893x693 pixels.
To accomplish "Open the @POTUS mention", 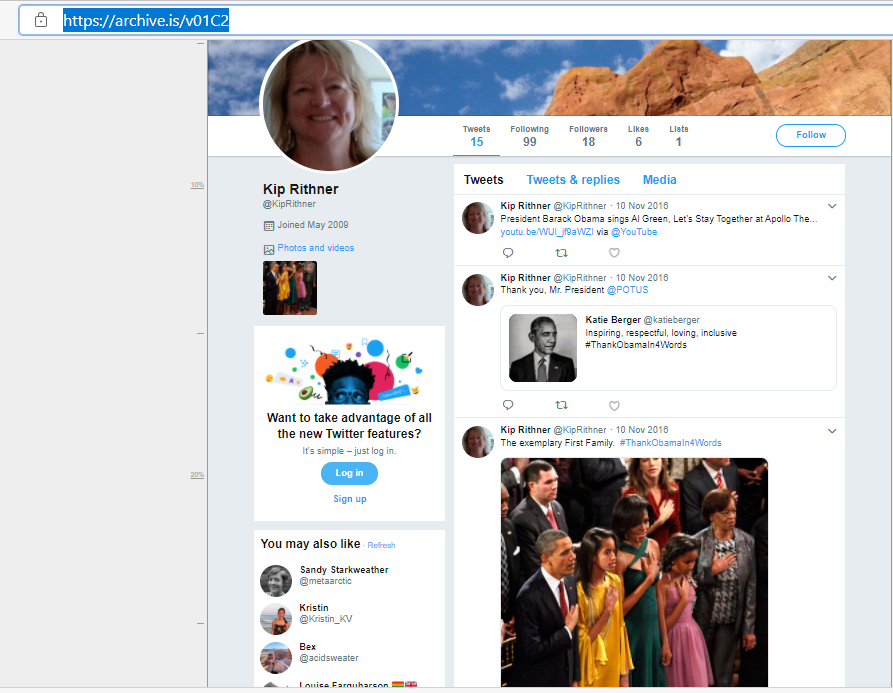I will tap(628, 290).
